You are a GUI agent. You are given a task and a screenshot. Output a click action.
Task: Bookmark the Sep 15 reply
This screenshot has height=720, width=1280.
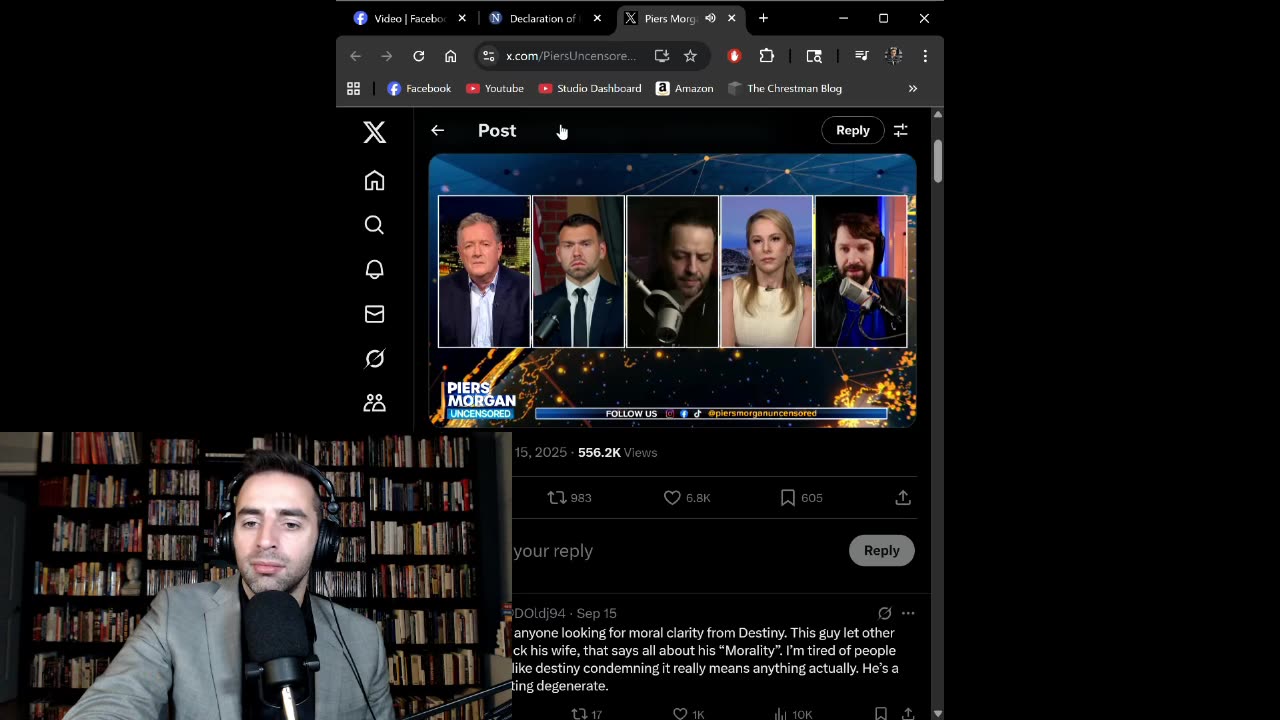(881, 714)
